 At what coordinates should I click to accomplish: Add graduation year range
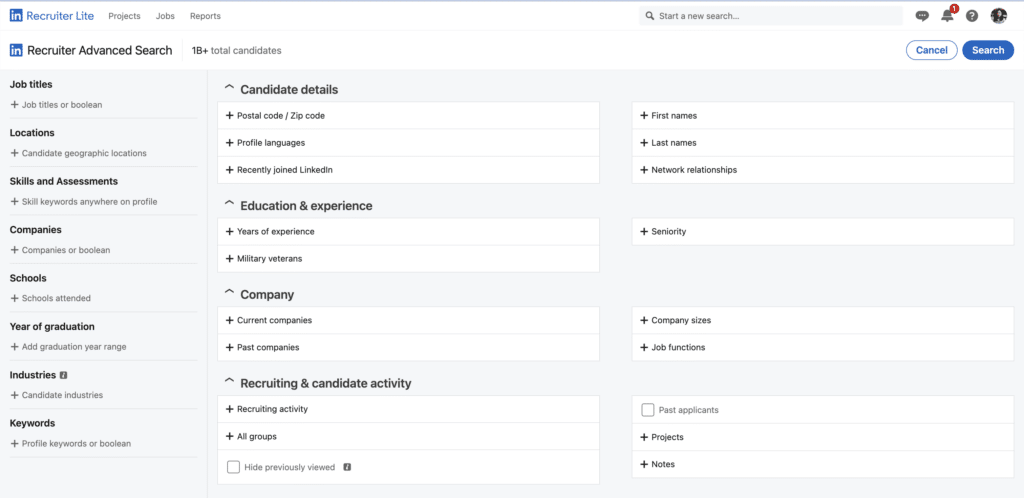(x=69, y=347)
